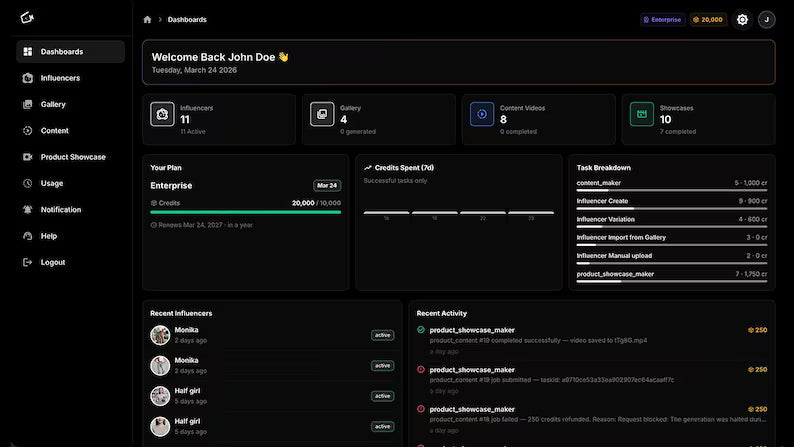Viewport: 794px width, 447px height.
Task: Open the Usage menu item
Action: click(x=70, y=183)
